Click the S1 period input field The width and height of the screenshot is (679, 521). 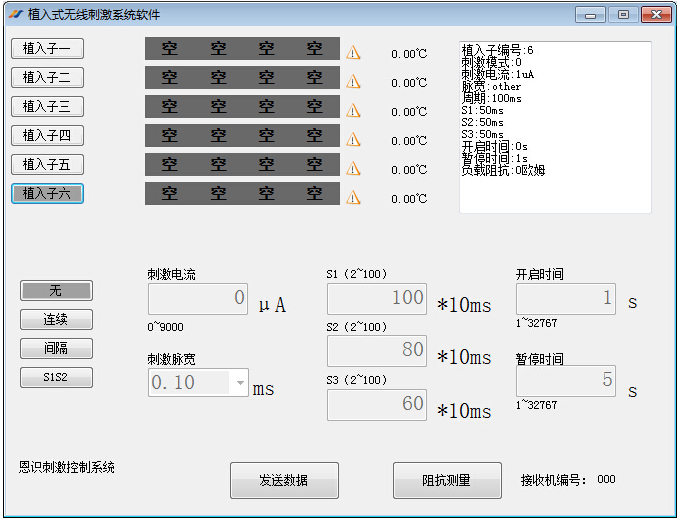[377, 298]
